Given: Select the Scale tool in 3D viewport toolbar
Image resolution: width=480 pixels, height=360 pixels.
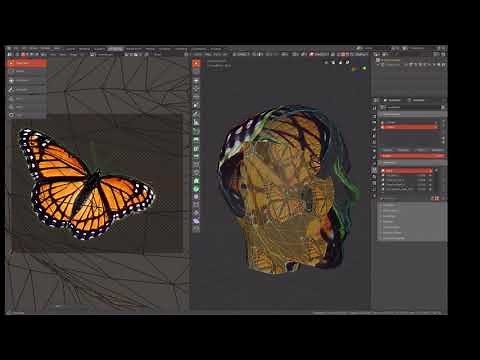Looking at the screenshot, I should coord(196,97).
